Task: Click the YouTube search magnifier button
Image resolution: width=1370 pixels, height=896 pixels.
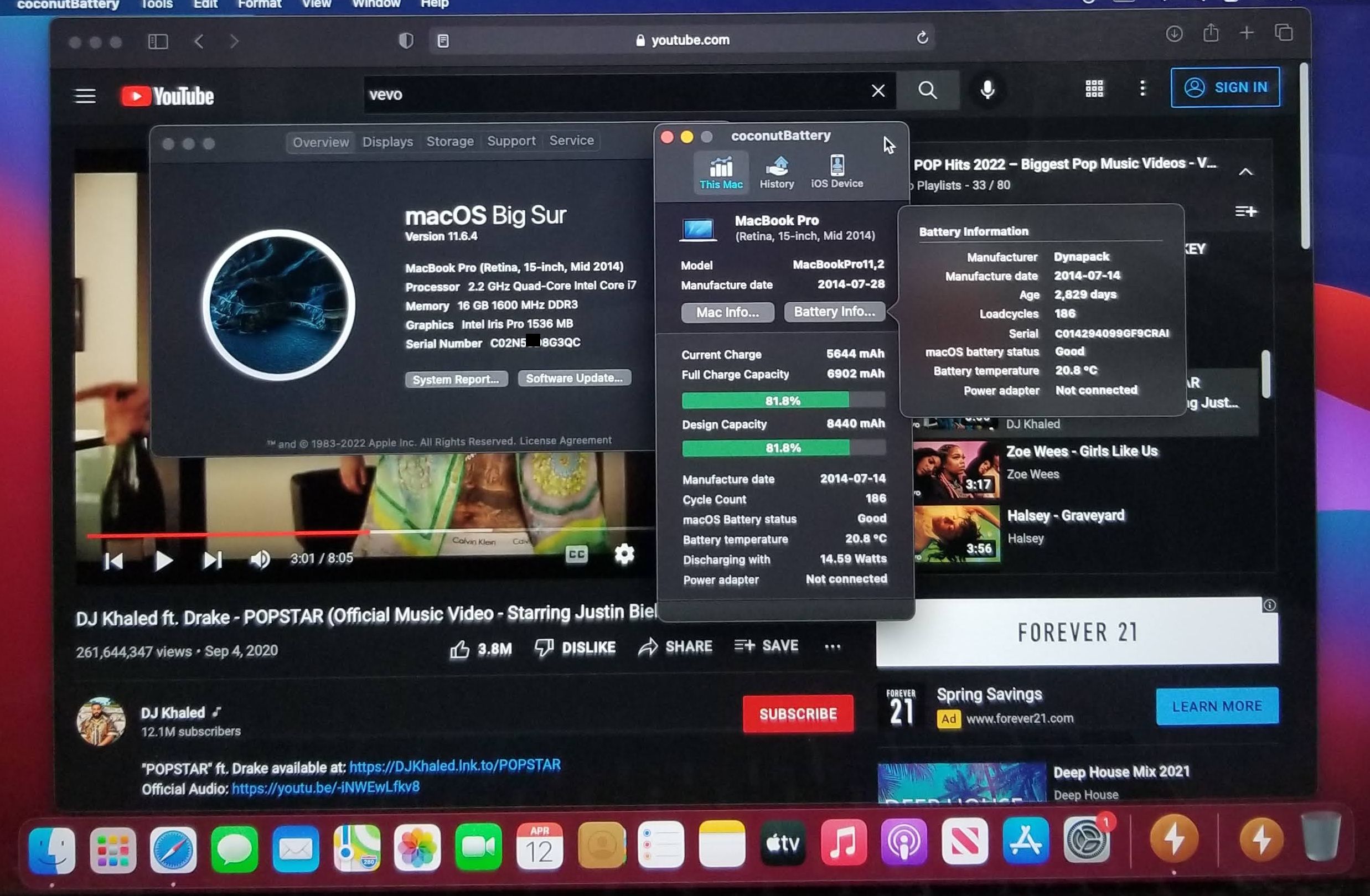Action: 927,90
